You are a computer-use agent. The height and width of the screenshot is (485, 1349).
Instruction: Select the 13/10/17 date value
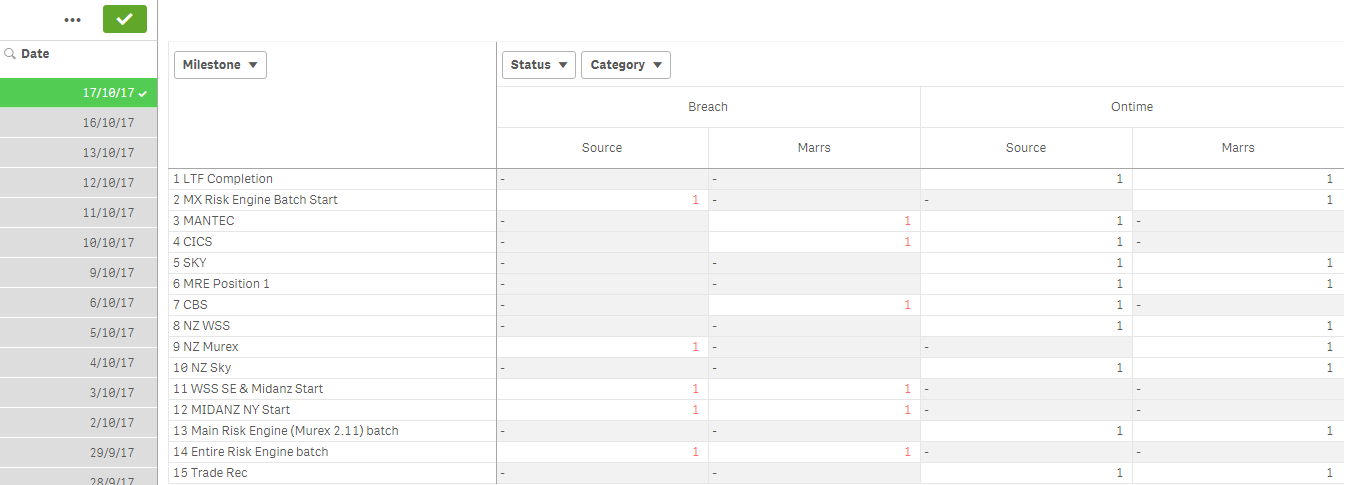click(x=108, y=153)
